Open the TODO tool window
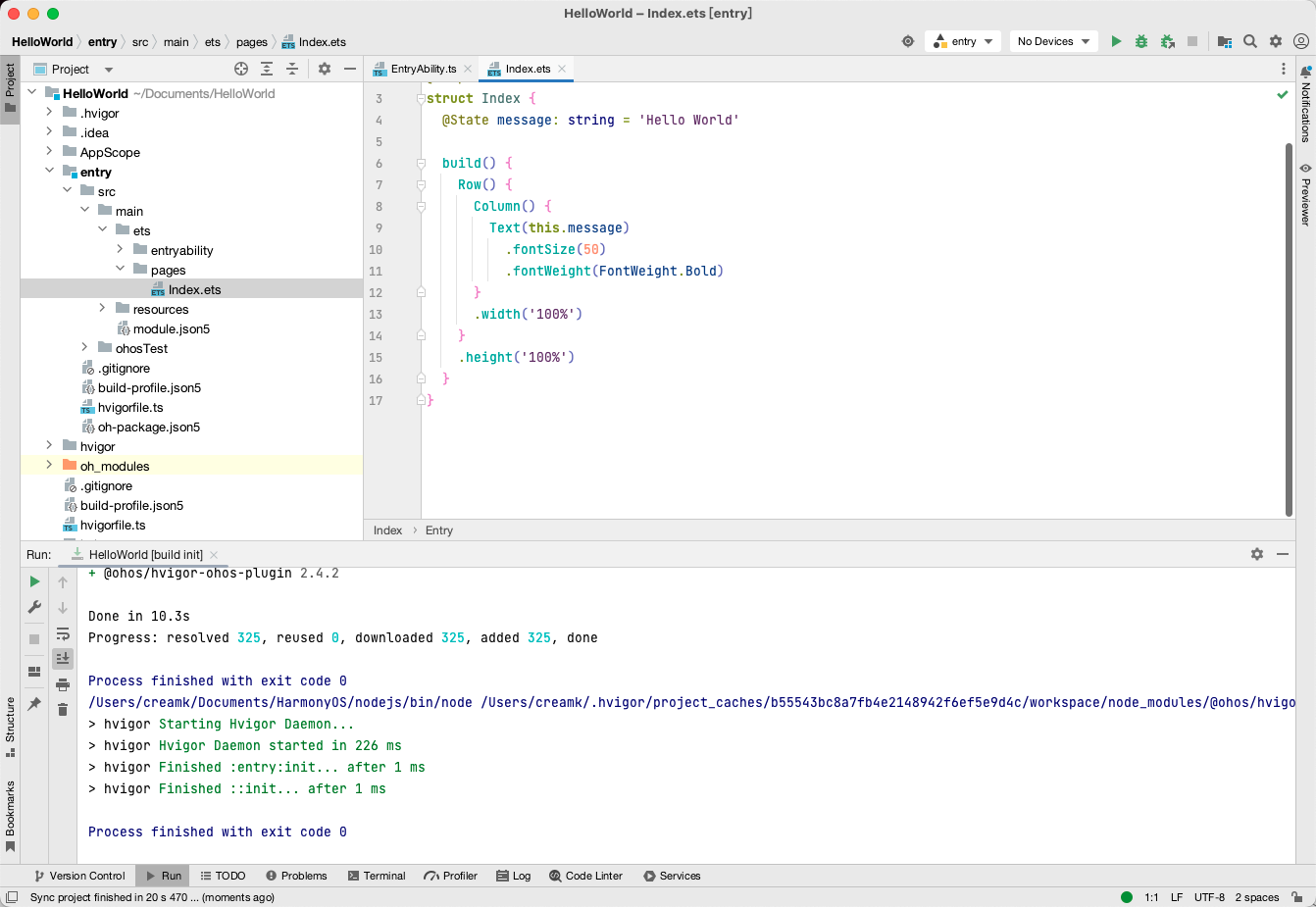 pyautogui.click(x=223, y=876)
